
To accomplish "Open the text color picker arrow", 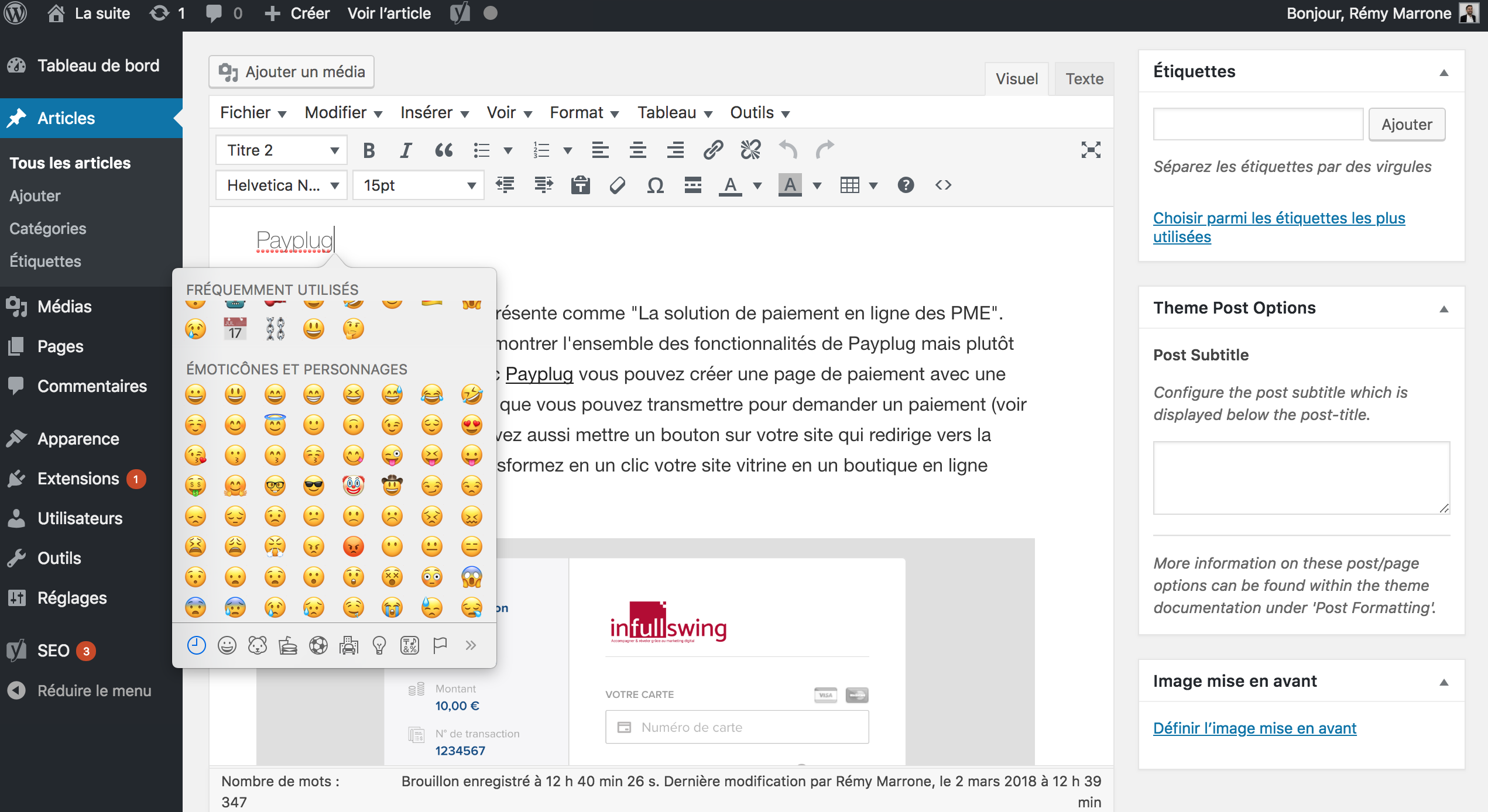I will click(757, 185).
